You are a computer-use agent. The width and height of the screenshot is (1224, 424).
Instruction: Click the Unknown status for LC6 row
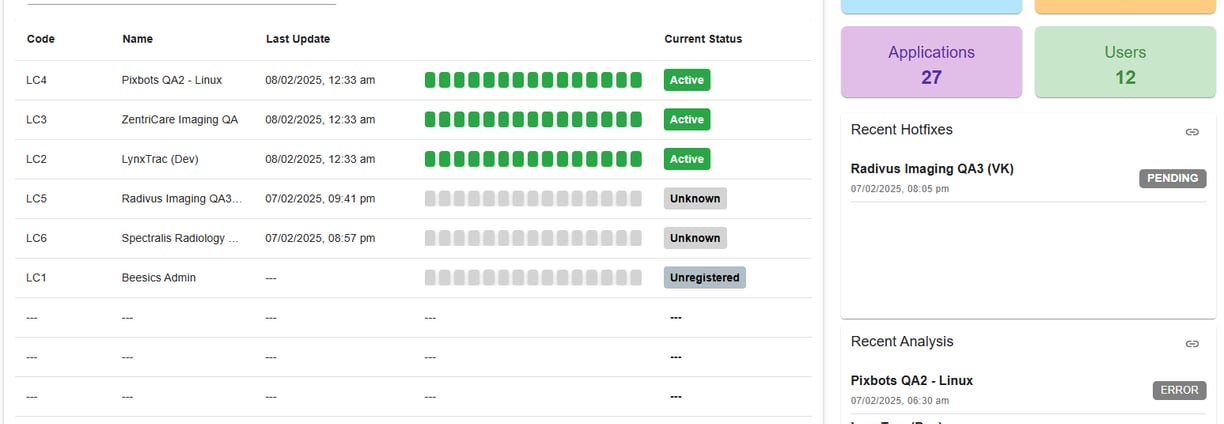(x=695, y=238)
